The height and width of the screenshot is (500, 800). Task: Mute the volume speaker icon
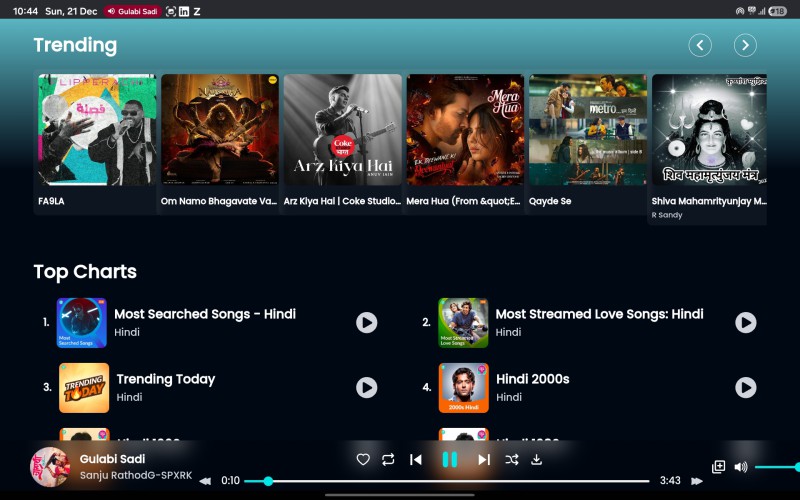pos(741,467)
